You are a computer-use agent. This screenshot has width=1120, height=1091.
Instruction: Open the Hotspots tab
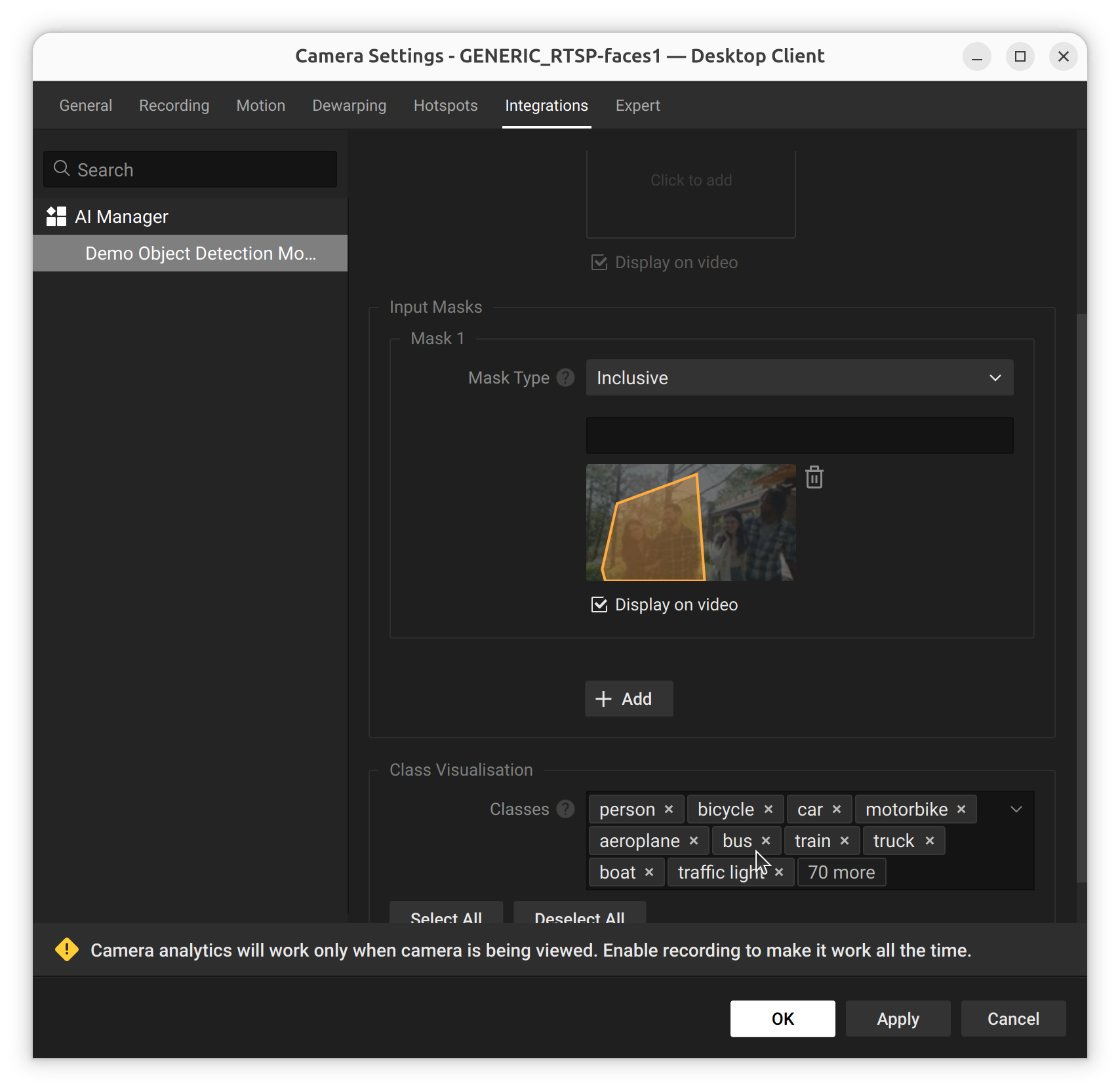446,106
